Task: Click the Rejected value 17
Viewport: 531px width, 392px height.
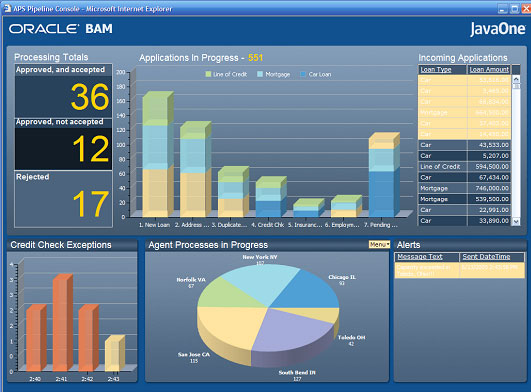Action: pyautogui.click(x=91, y=203)
